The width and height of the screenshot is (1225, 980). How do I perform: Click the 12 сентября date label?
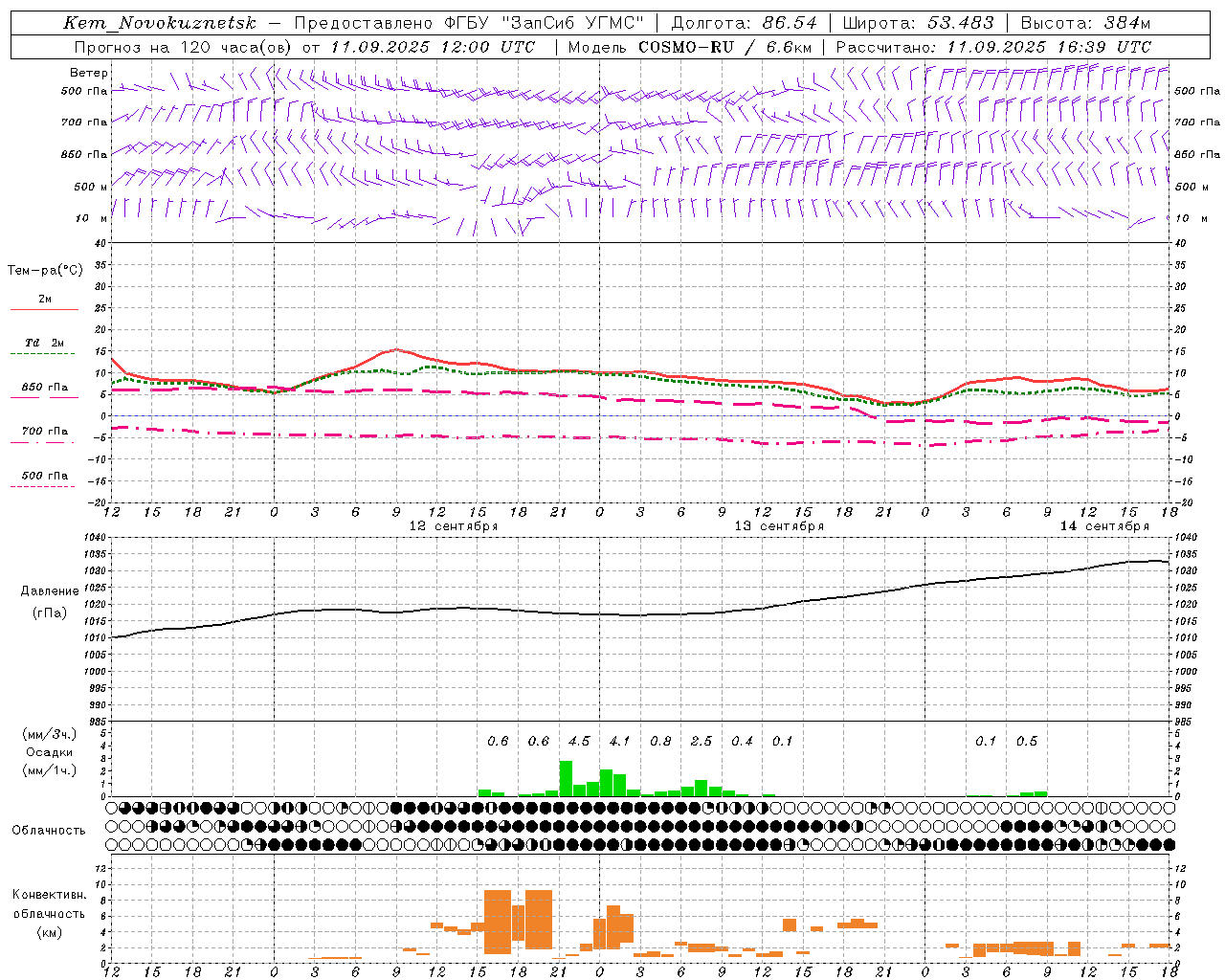click(x=454, y=526)
